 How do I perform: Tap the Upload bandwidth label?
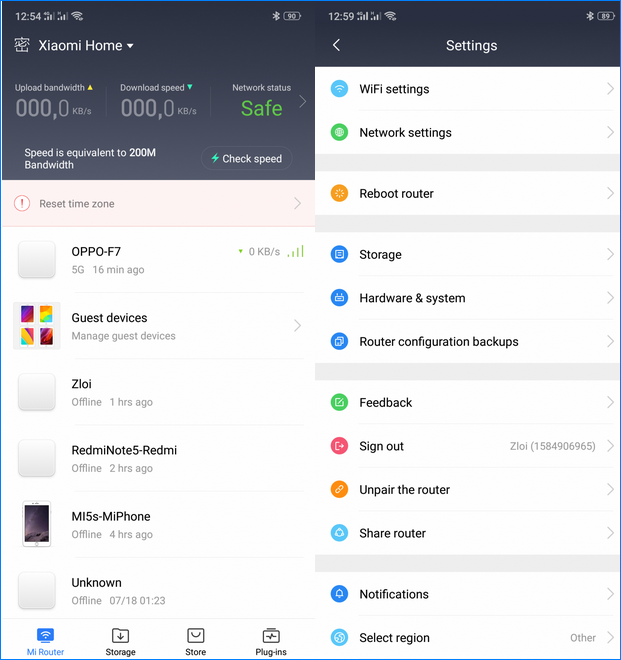coord(50,88)
